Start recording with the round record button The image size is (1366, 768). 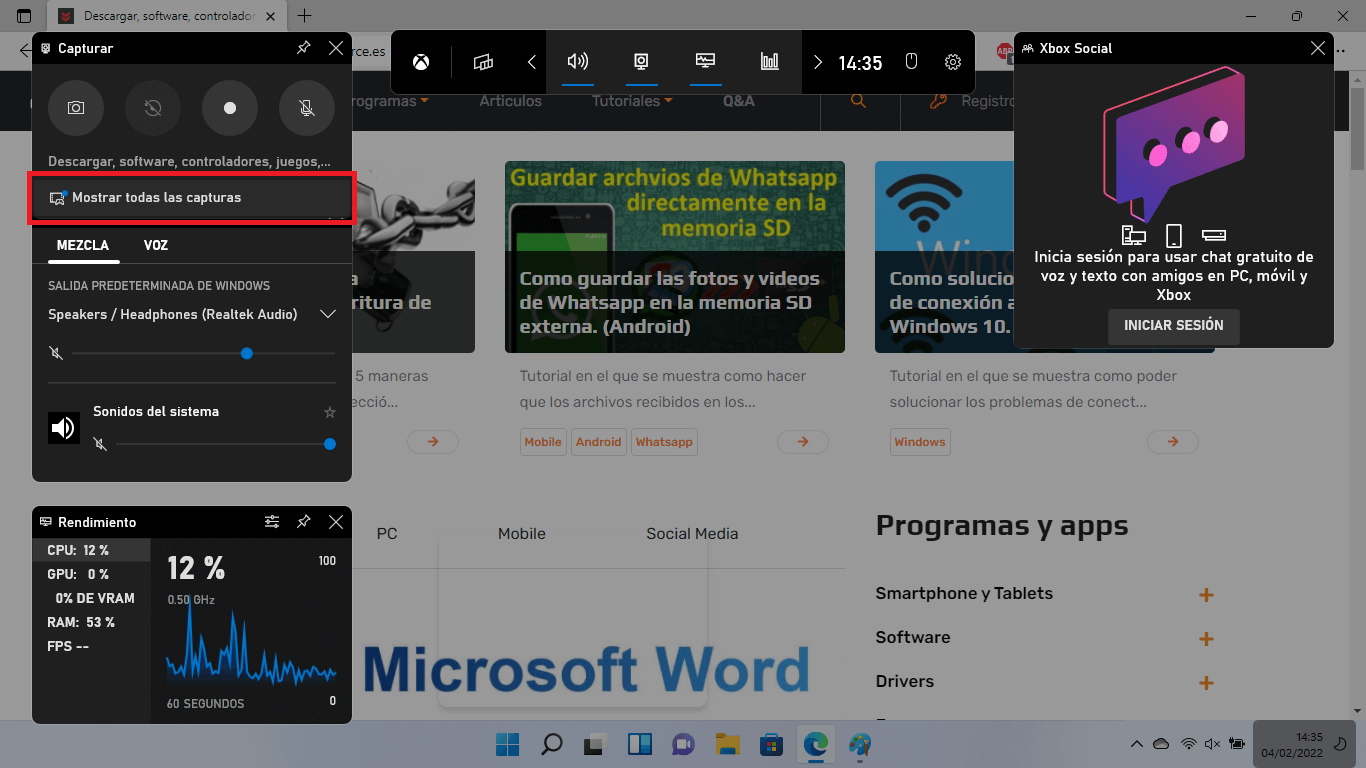(x=230, y=108)
